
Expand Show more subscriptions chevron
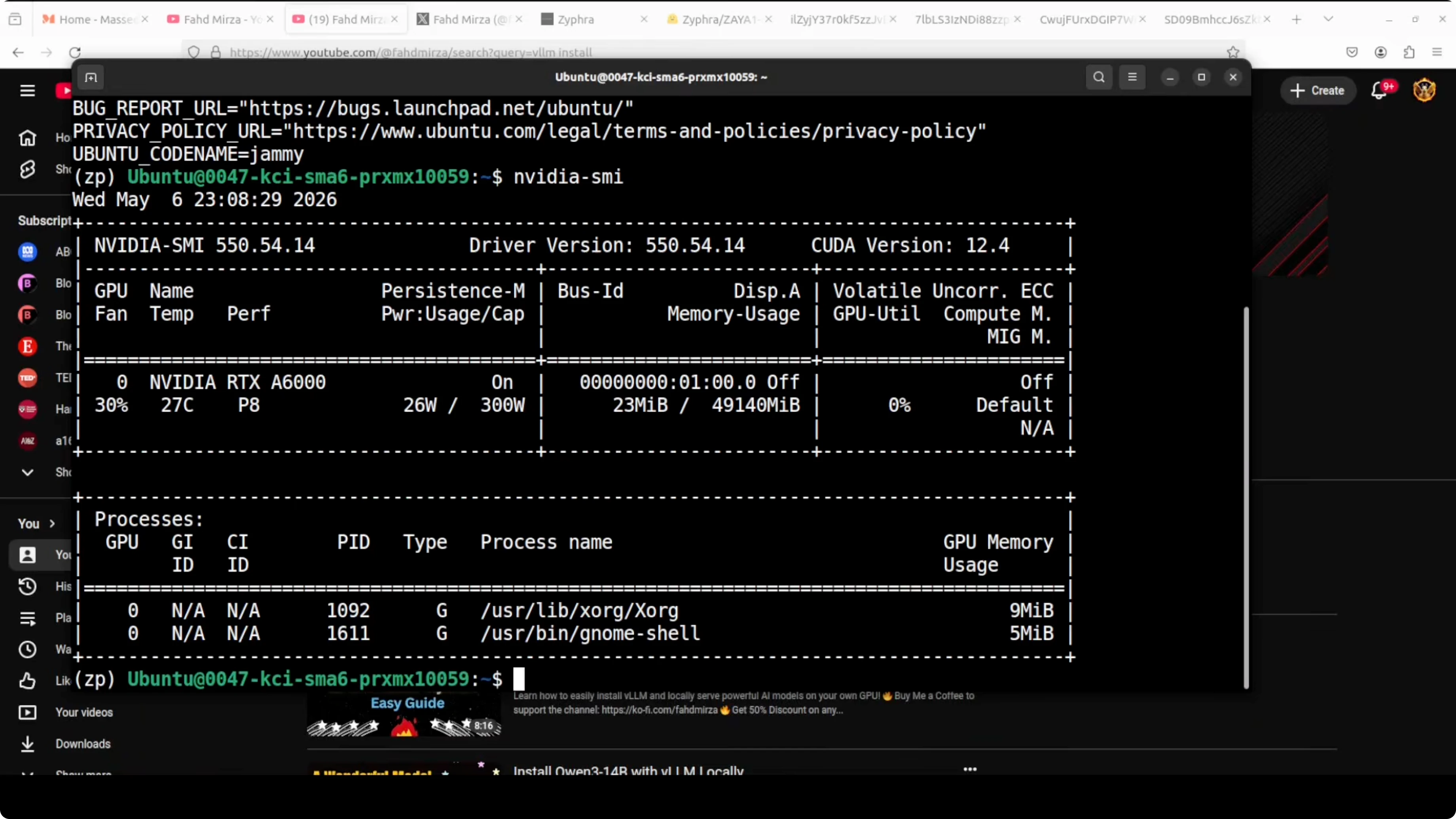coord(27,472)
